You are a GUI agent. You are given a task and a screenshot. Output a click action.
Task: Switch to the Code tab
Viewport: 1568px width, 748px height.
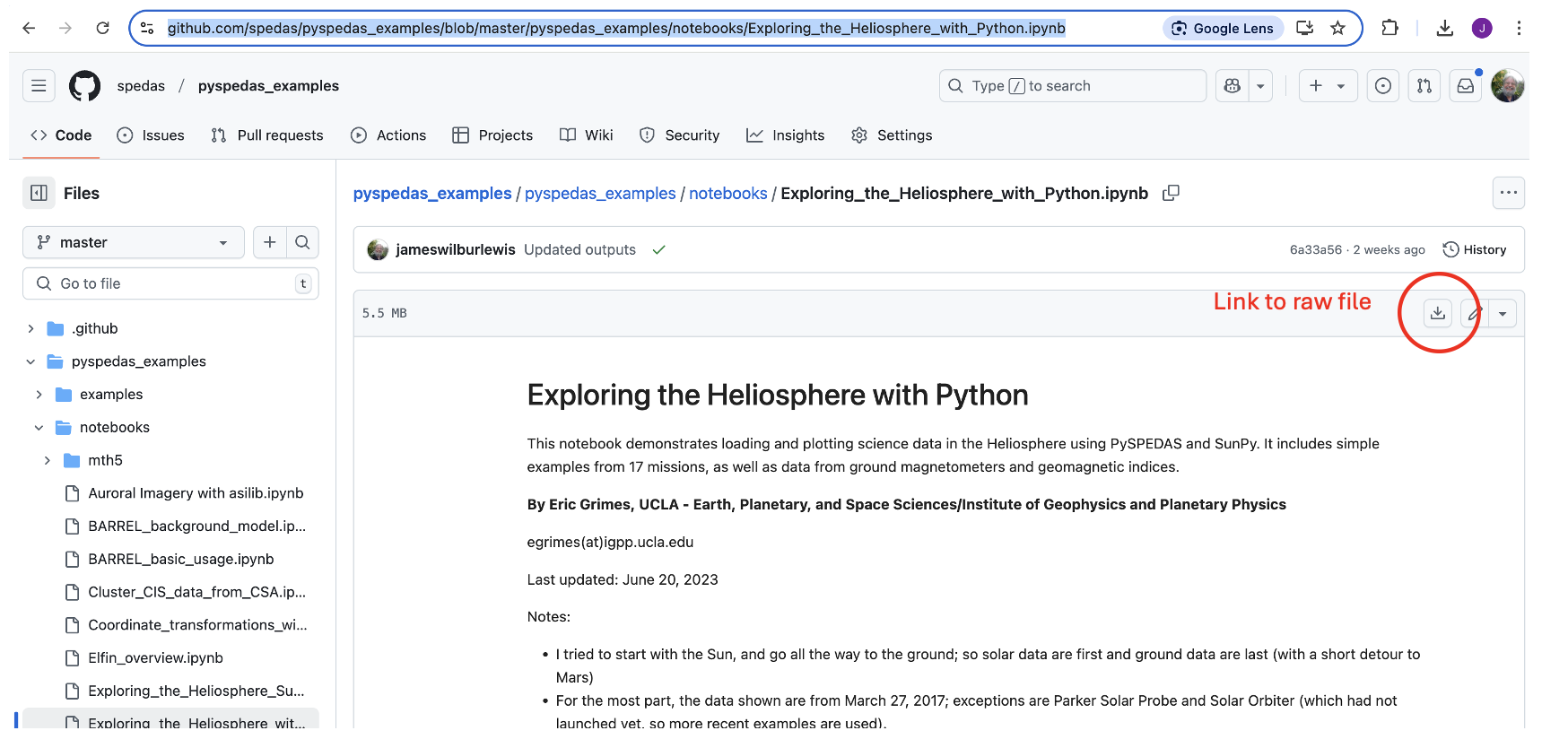coord(61,135)
